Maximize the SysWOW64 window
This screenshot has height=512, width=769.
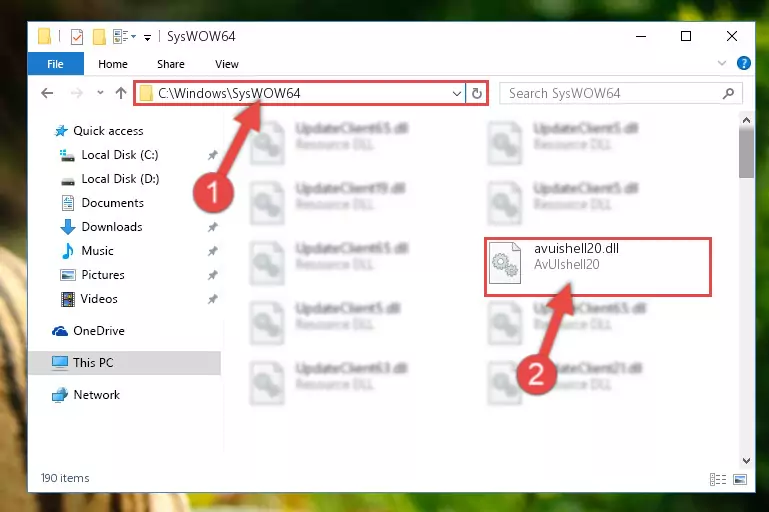[x=686, y=36]
